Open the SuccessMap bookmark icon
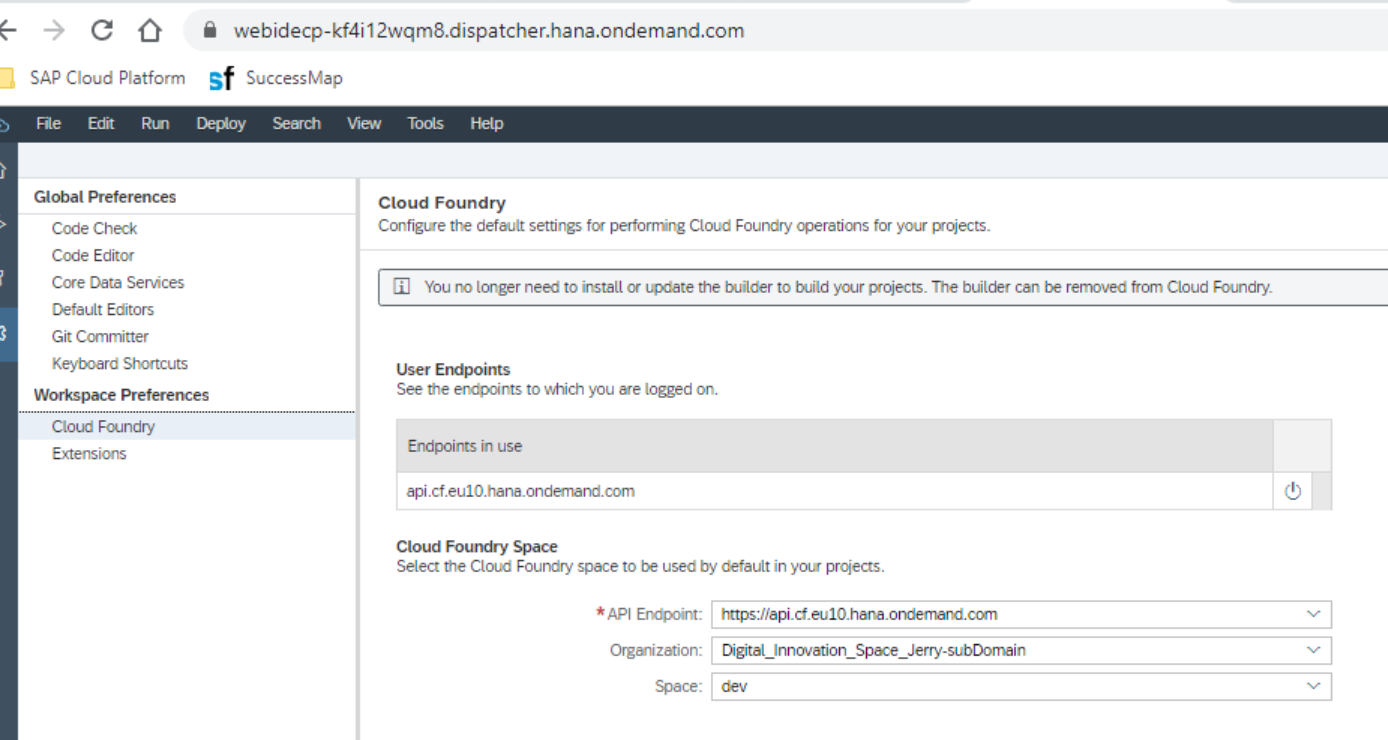1388x740 pixels. tap(221, 79)
